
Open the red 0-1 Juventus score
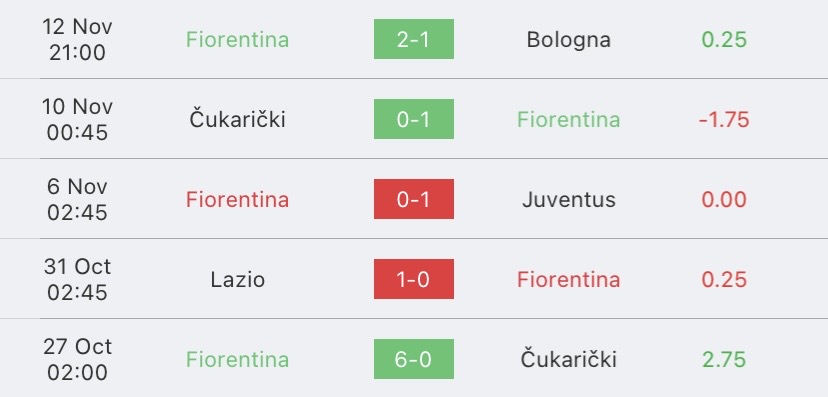pos(413,199)
